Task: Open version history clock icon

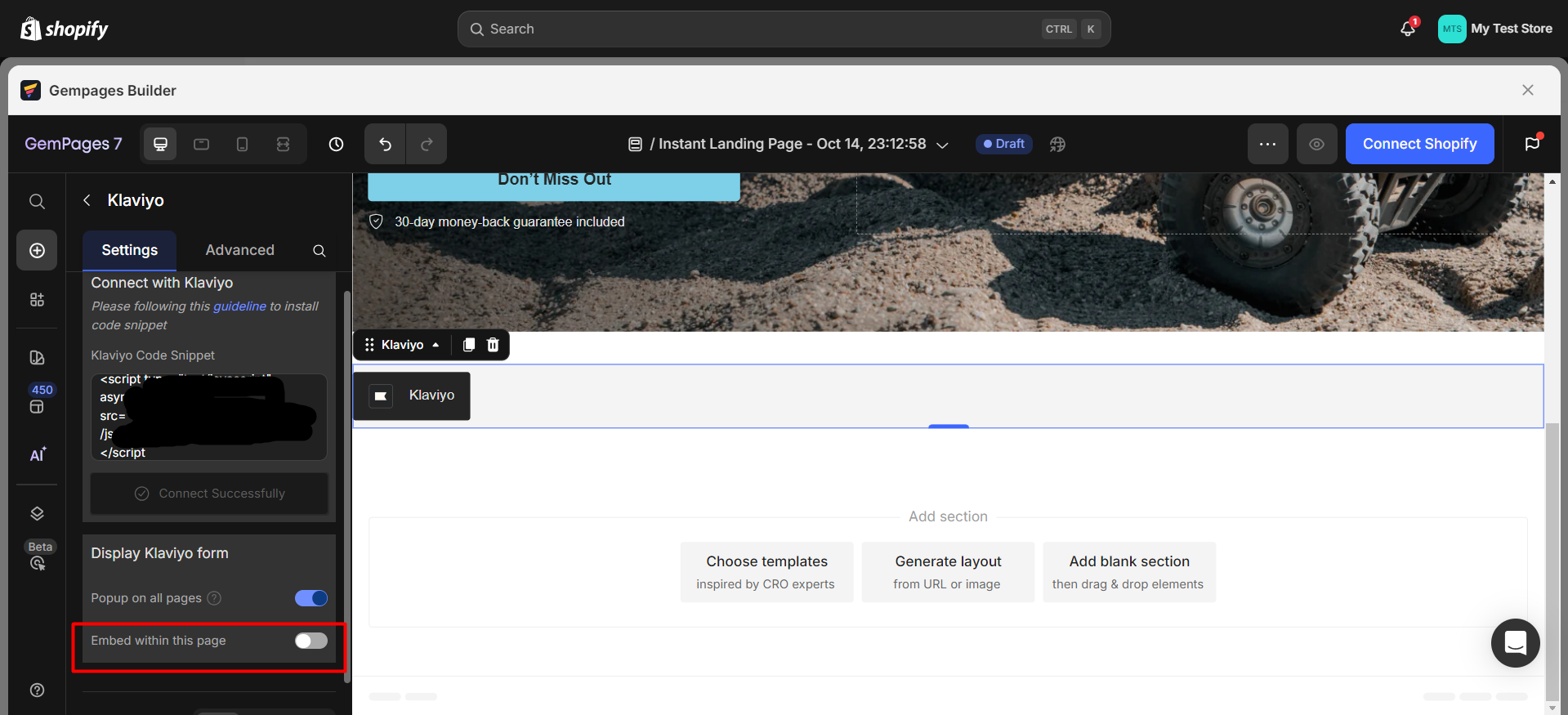Action: (x=336, y=145)
